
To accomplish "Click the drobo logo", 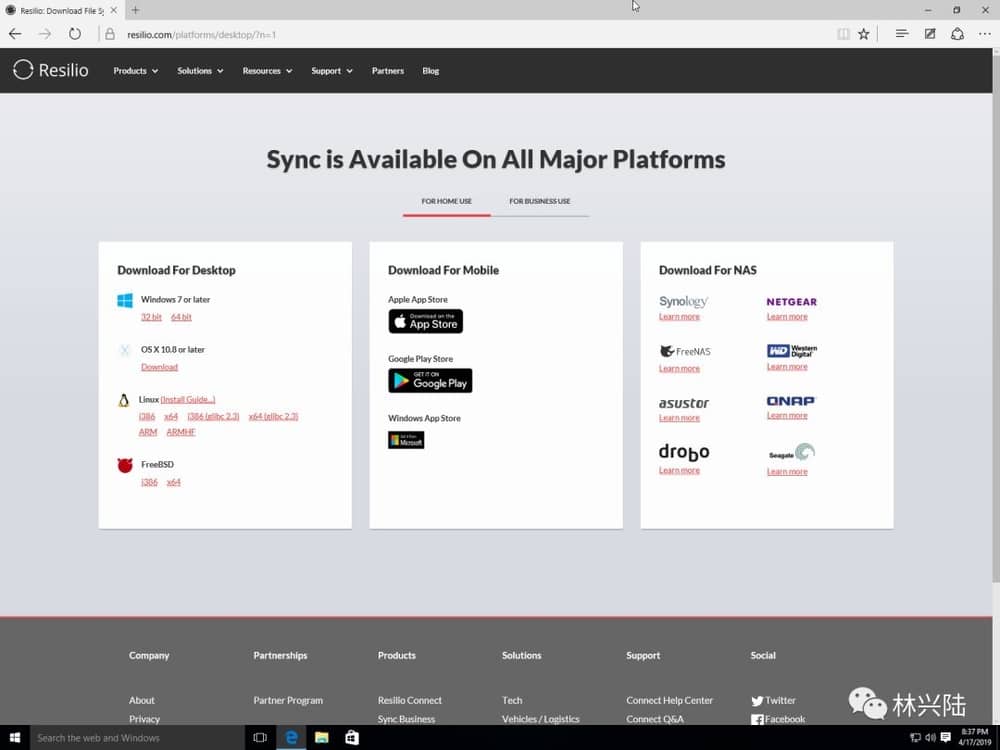I will click(x=684, y=452).
